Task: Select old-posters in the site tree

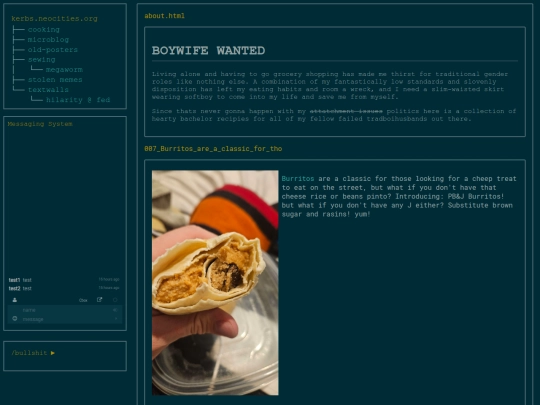Action: click(53, 50)
